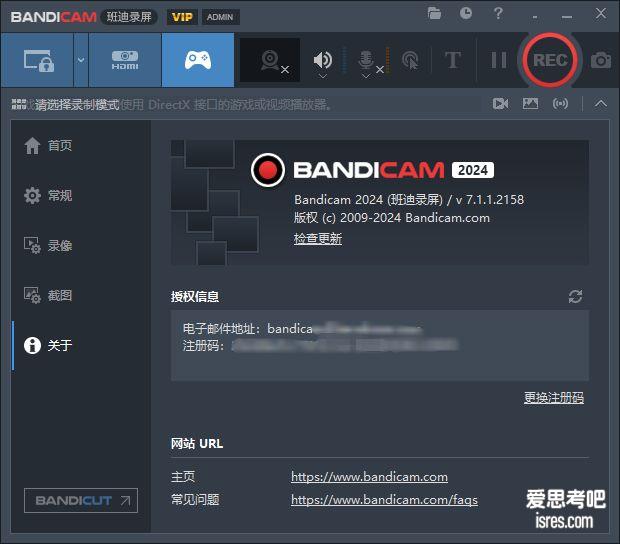This screenshot has height=544, width=620.
Task: Close the Bandicam window
Action: pos(601,13)
